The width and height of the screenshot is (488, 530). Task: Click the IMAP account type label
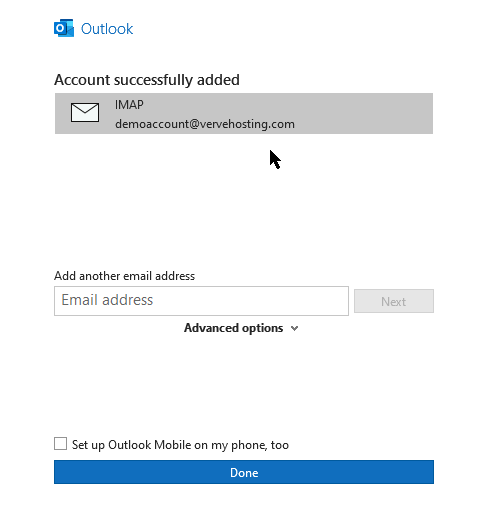[129, 105]
